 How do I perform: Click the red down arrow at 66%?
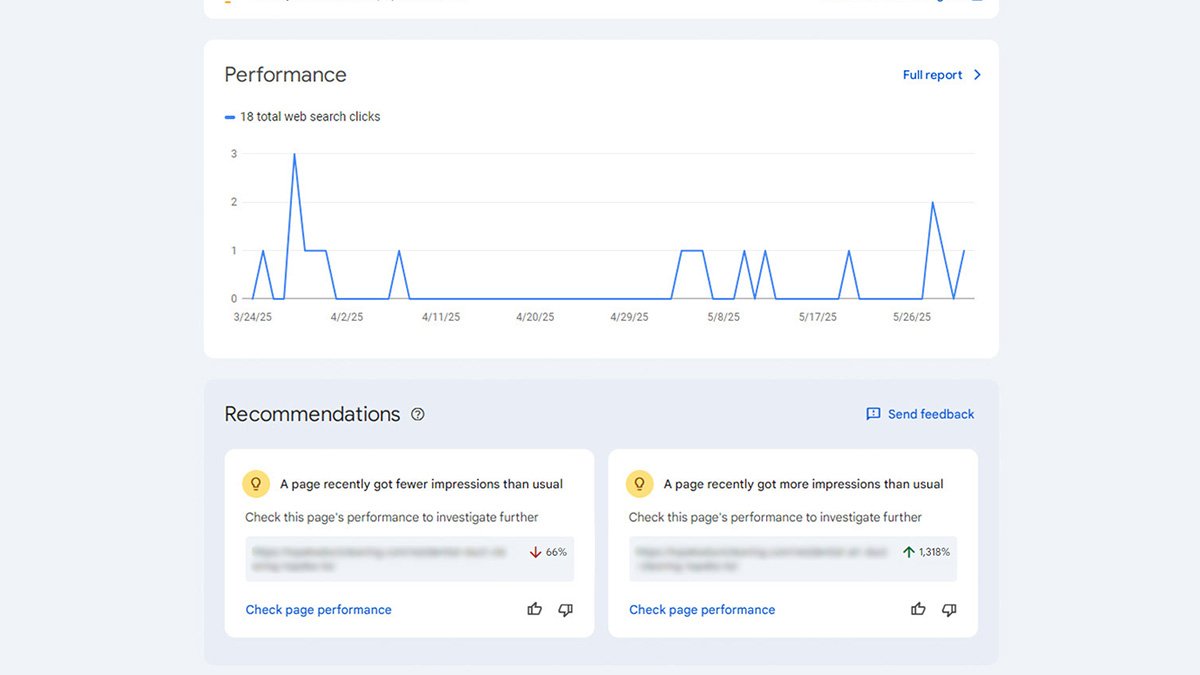point(536,552)
